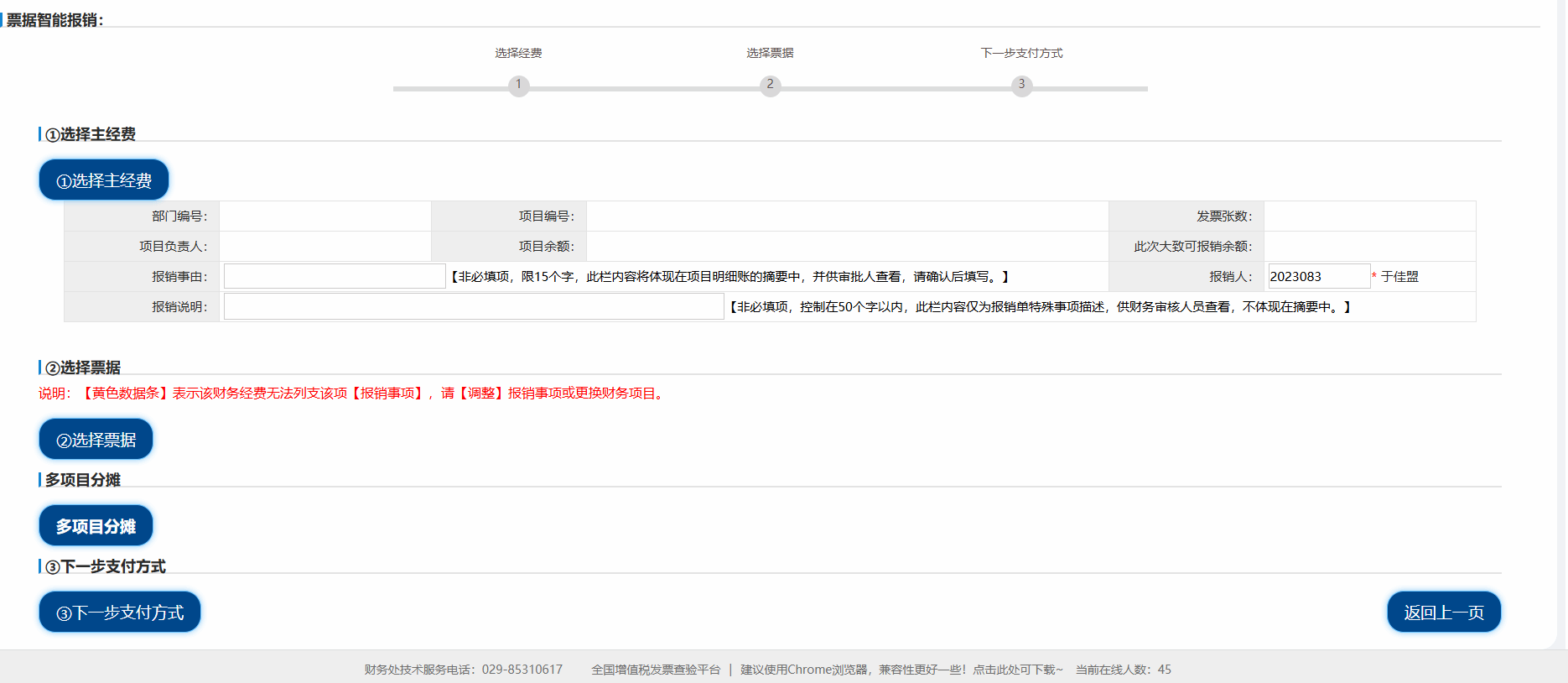Viewport: 1568px width, 683px height.
Task: Click the step 1 circle in progress bar
Action: tap(518, 85)
